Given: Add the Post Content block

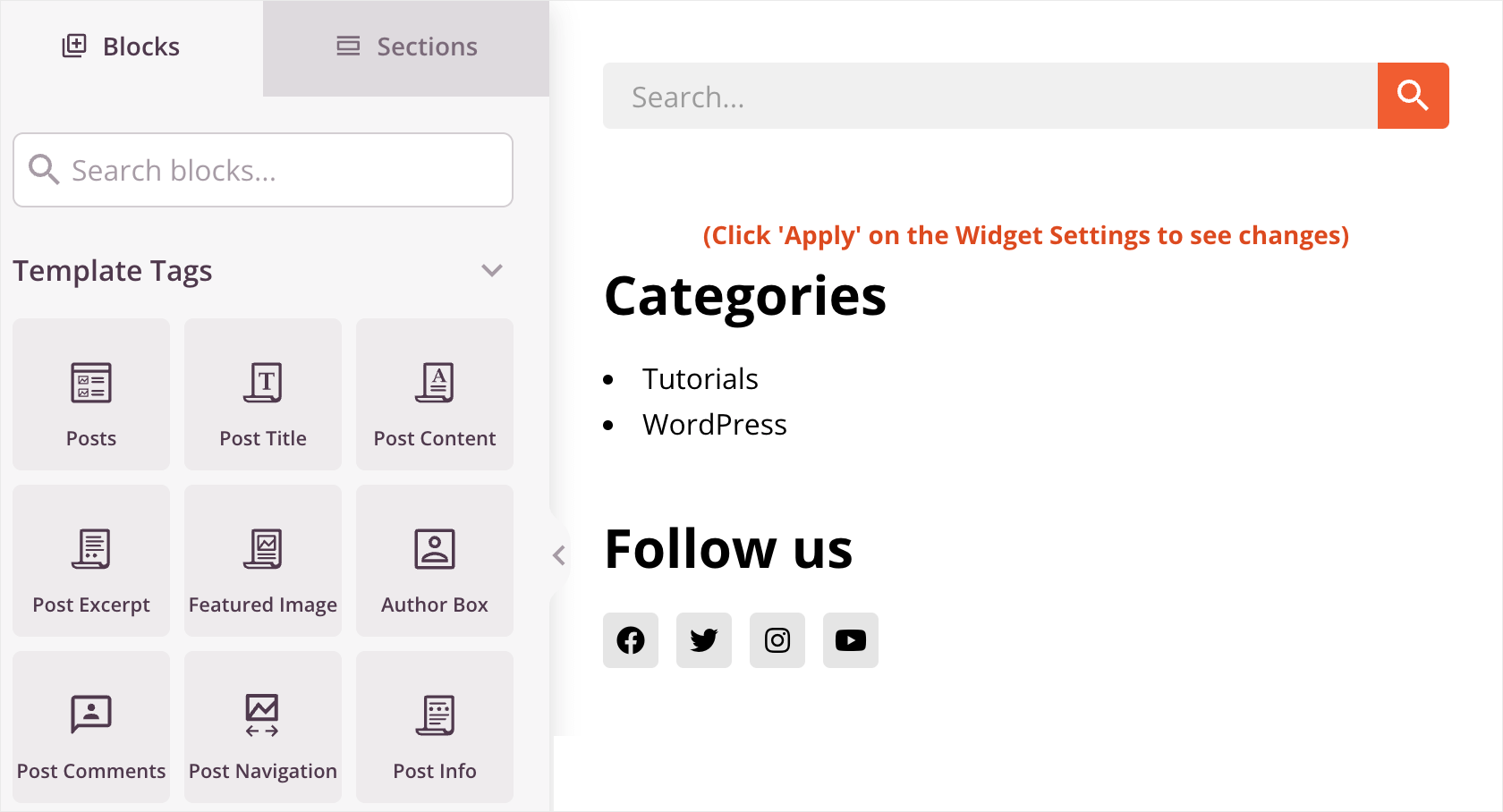Looking at the screenshot, I should pos(435,394).
